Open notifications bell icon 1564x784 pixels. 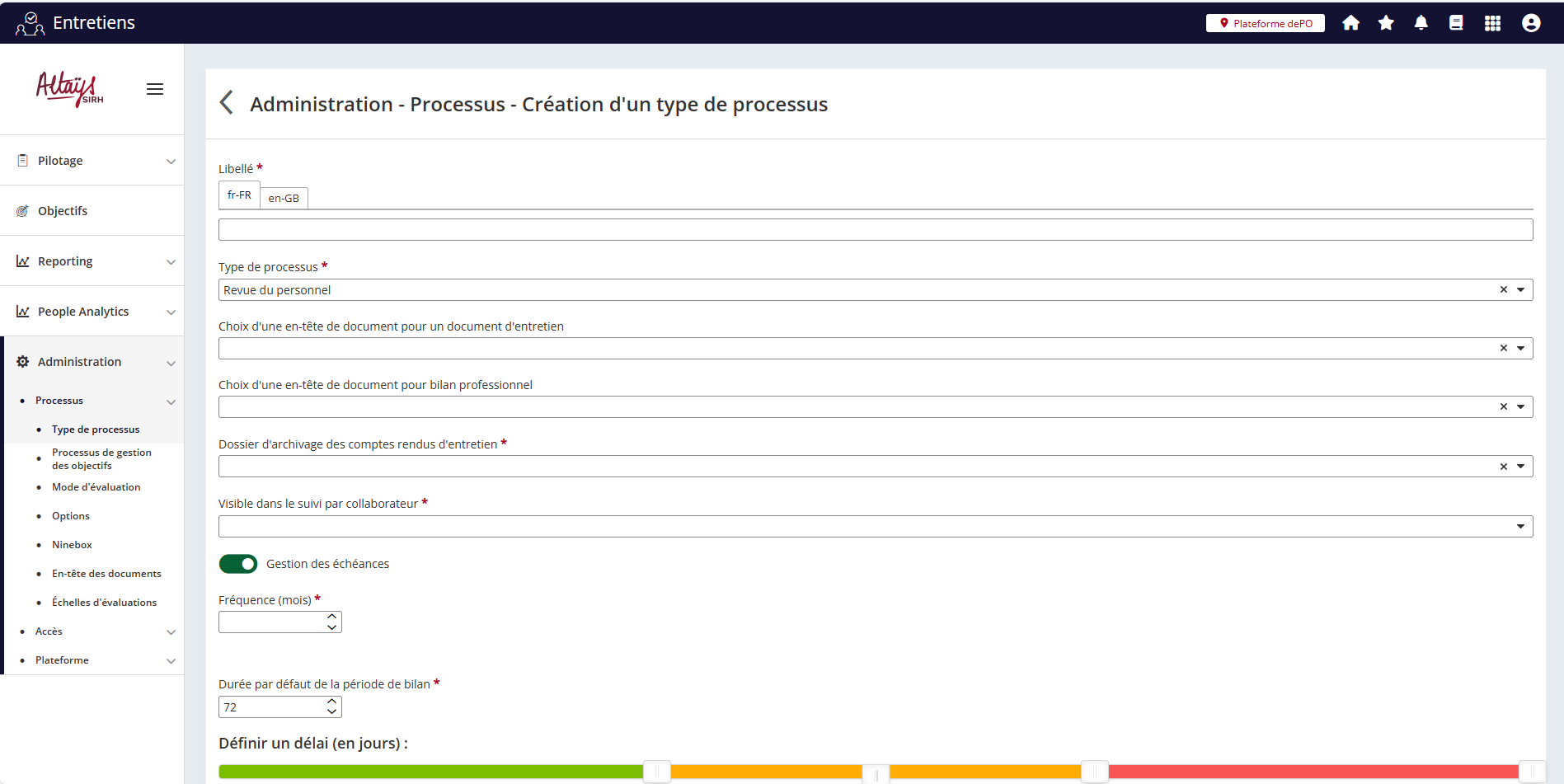point(1421,23)
